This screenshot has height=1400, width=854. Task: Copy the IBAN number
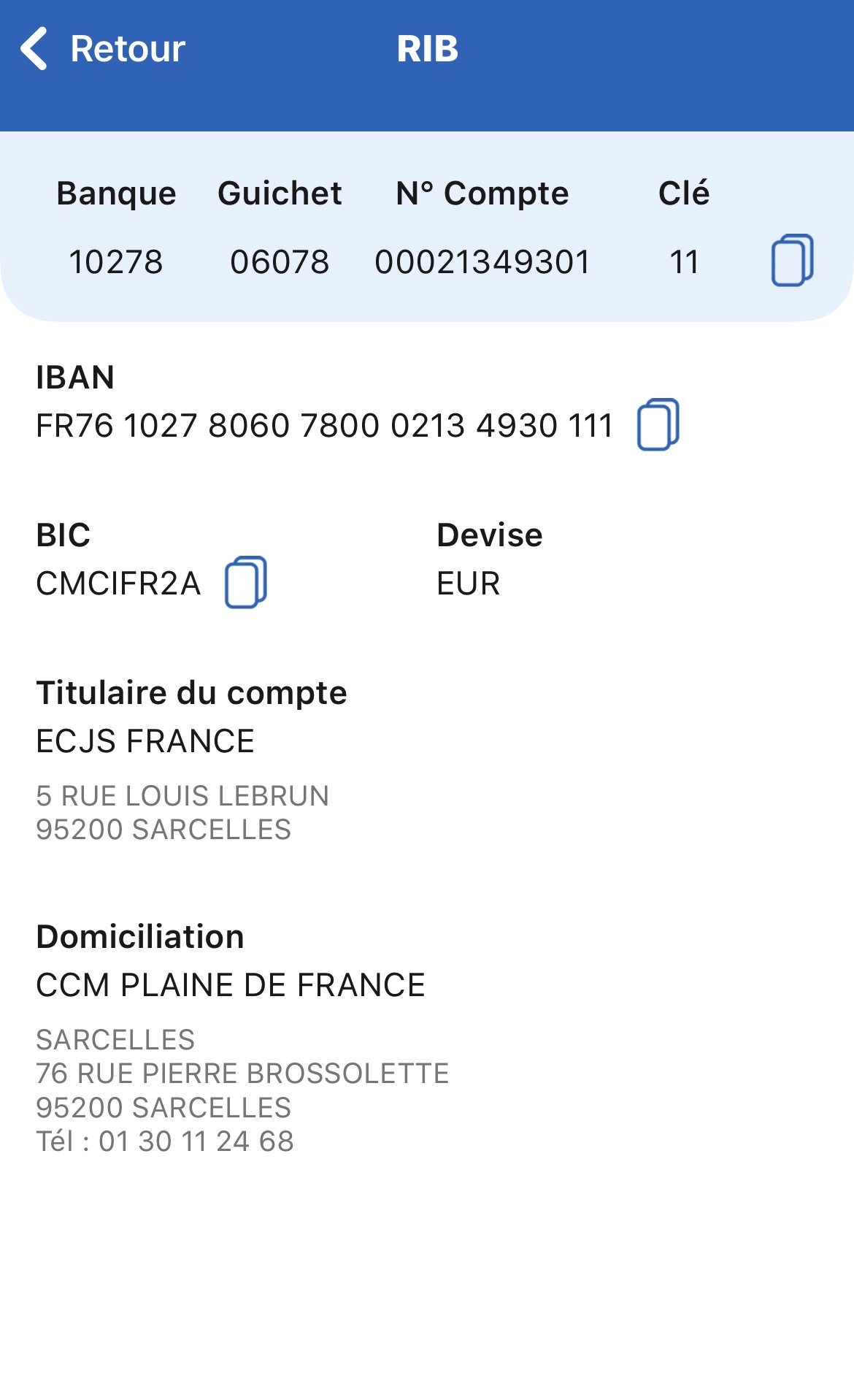coord(658,424)
